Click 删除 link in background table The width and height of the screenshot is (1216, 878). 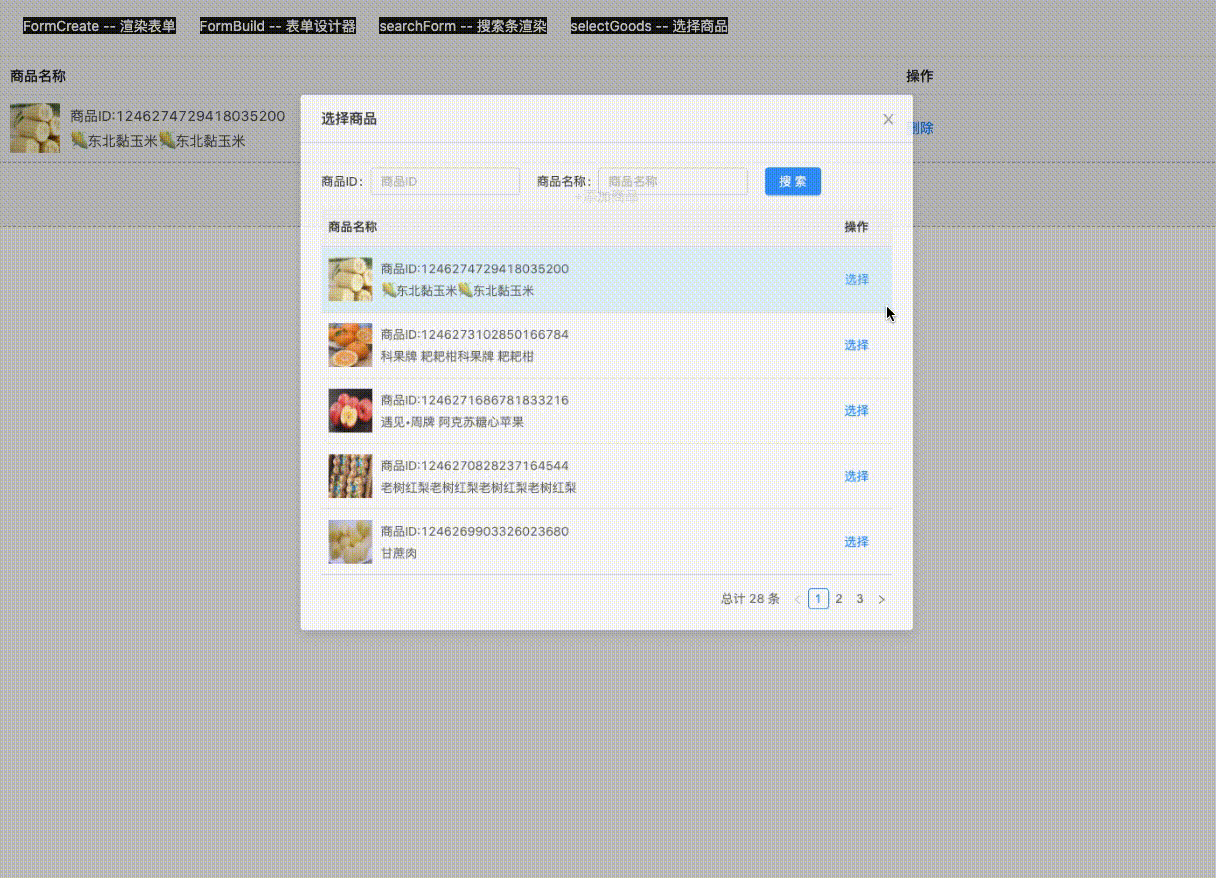(x=920, y=128)
